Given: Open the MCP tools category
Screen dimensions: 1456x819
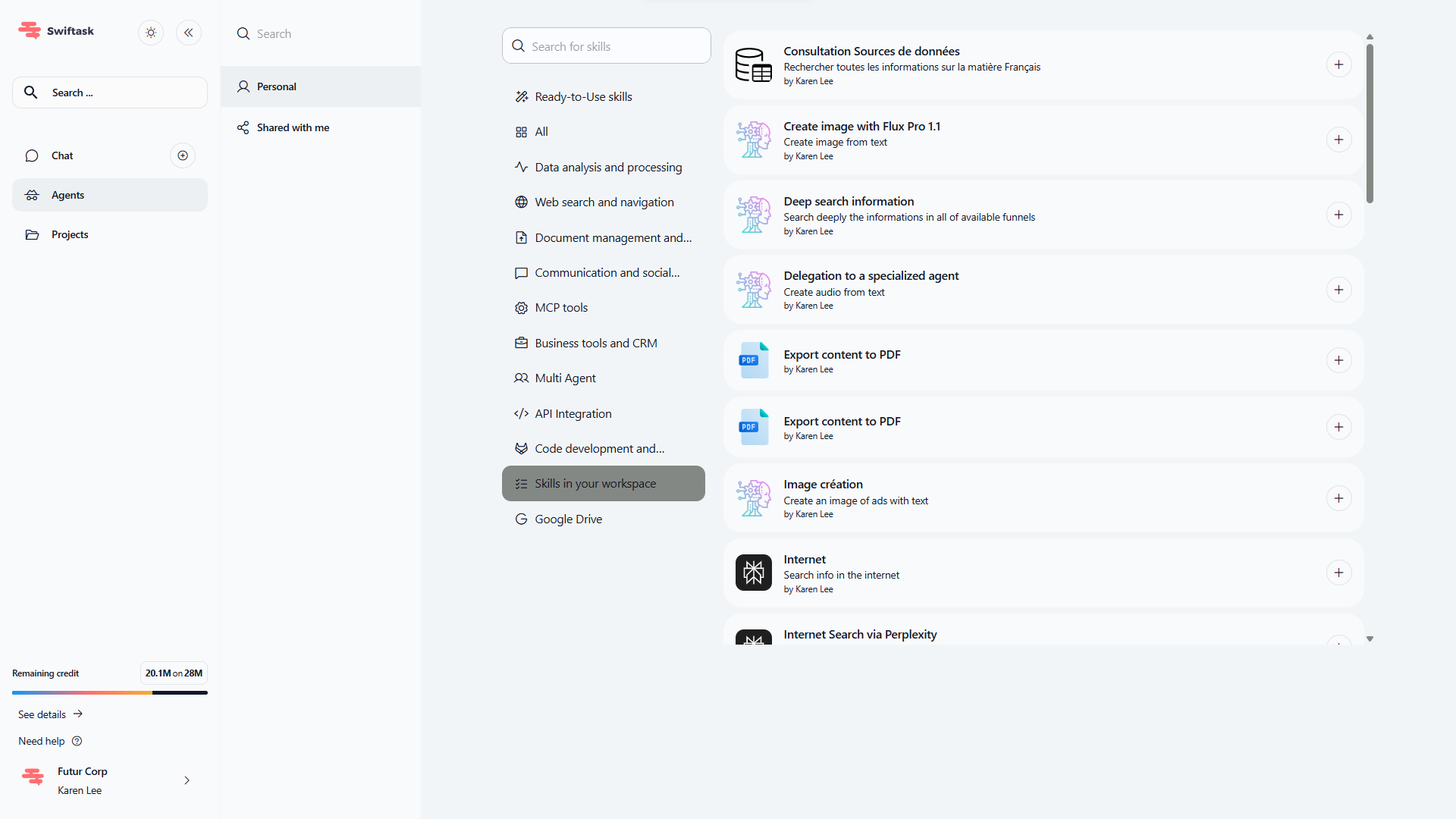Looking at the screenshot, I should click(561, 308).
